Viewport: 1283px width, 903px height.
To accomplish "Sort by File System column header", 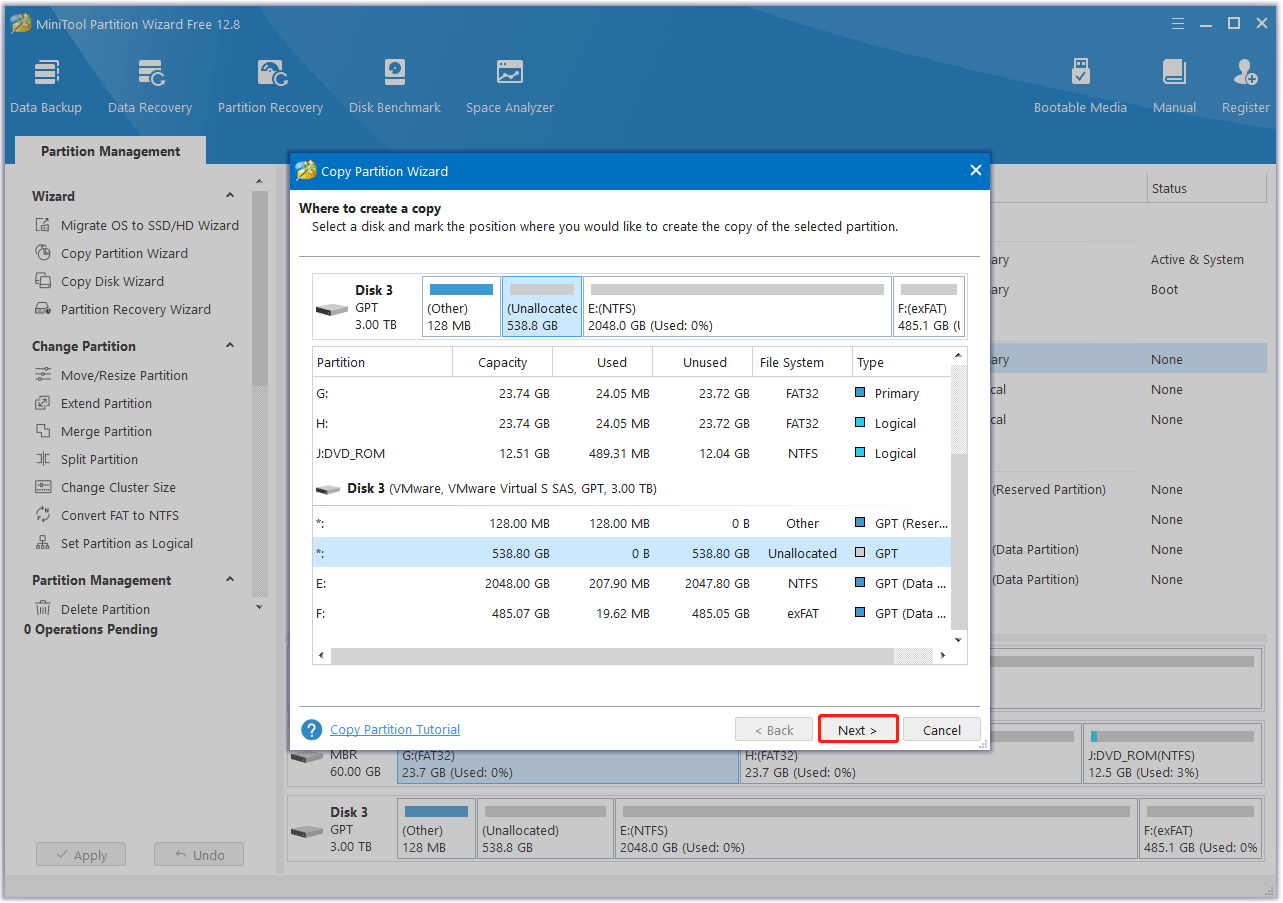I will coord(802,362).
